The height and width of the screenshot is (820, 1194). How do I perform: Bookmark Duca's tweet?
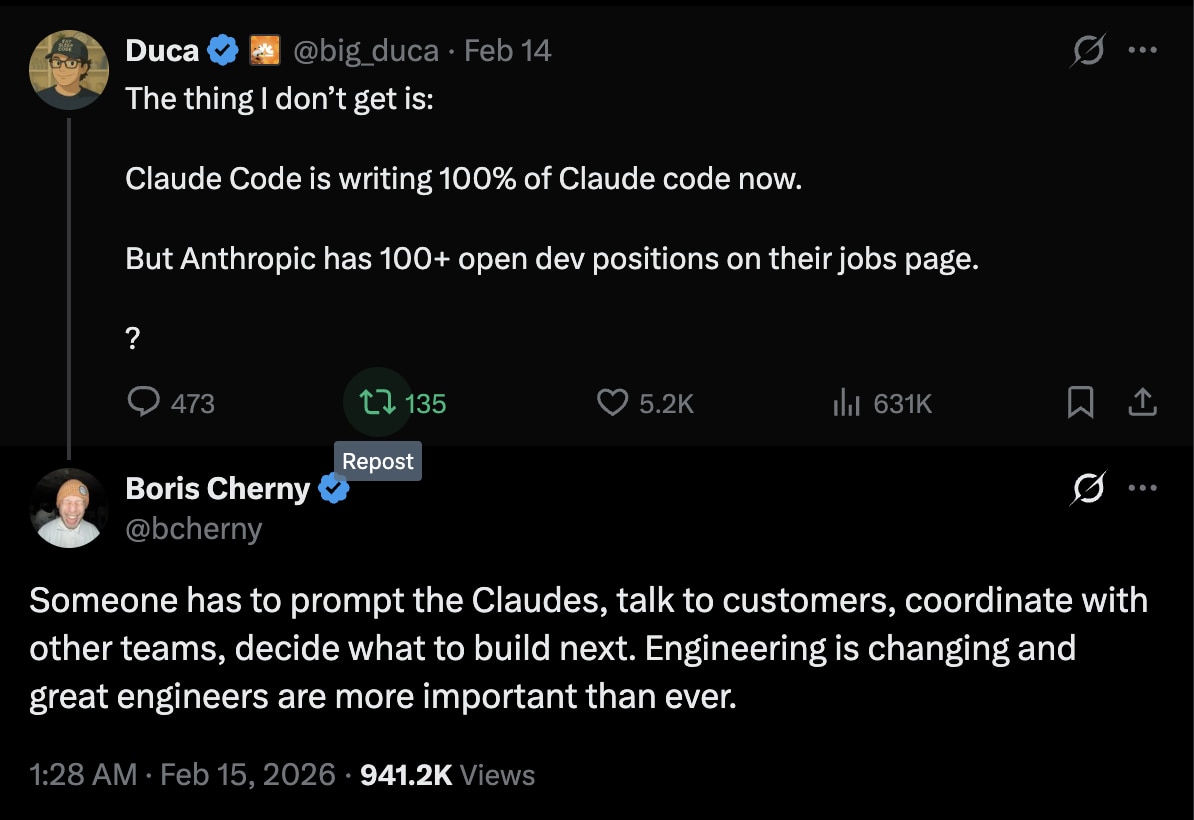click(1080, 402)
